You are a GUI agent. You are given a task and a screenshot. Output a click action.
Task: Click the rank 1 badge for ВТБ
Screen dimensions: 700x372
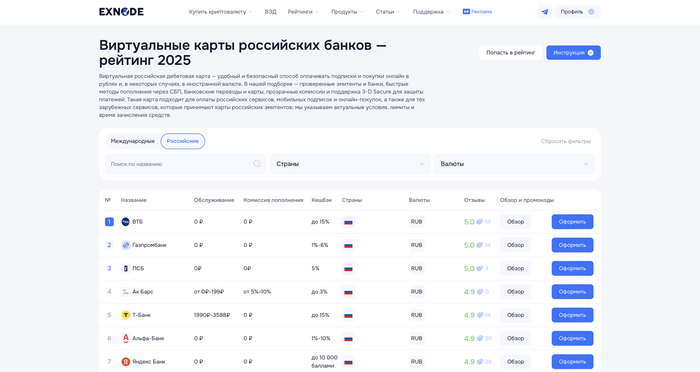[109, 222]
